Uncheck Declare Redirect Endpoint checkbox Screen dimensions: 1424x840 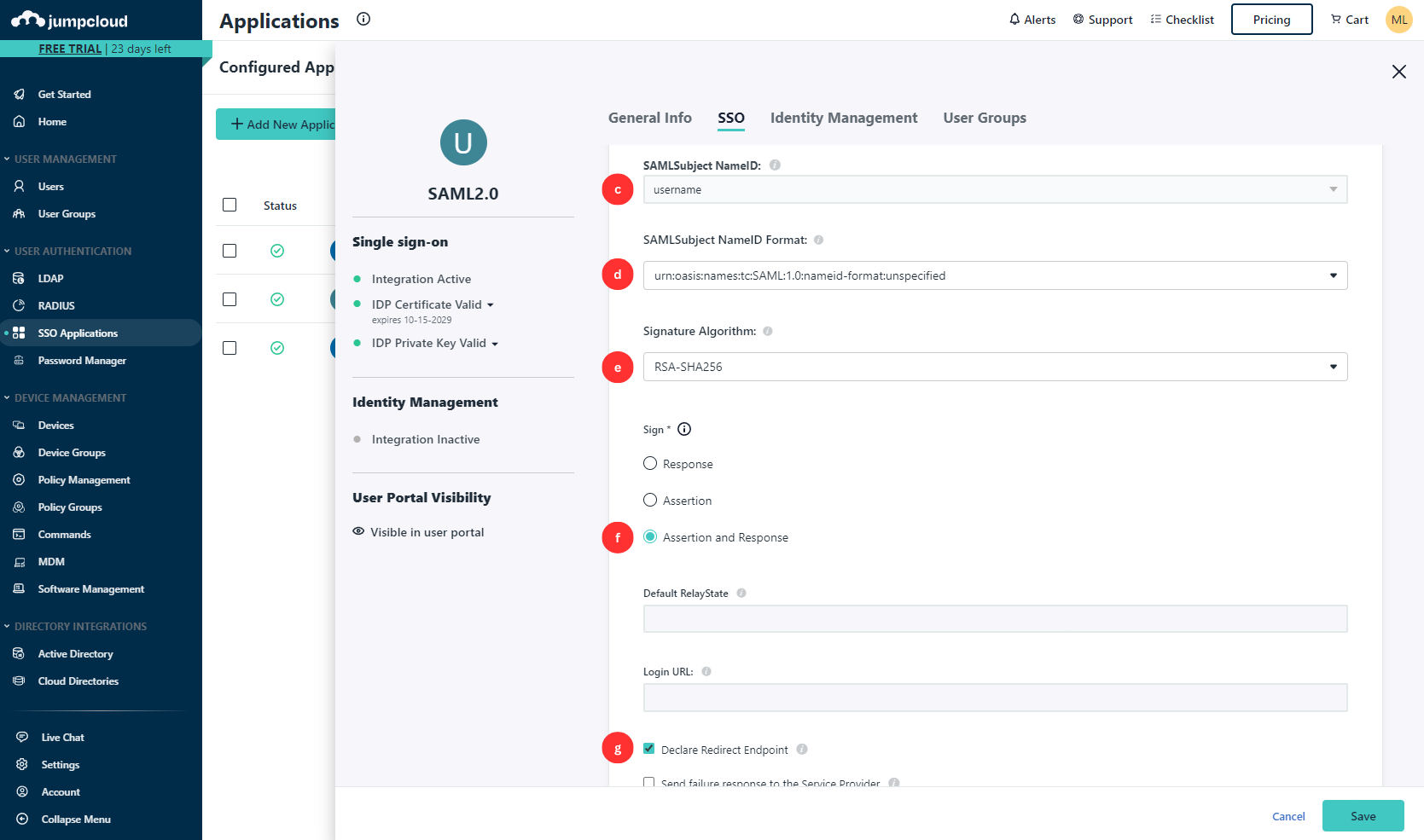(x=649, y=749)
